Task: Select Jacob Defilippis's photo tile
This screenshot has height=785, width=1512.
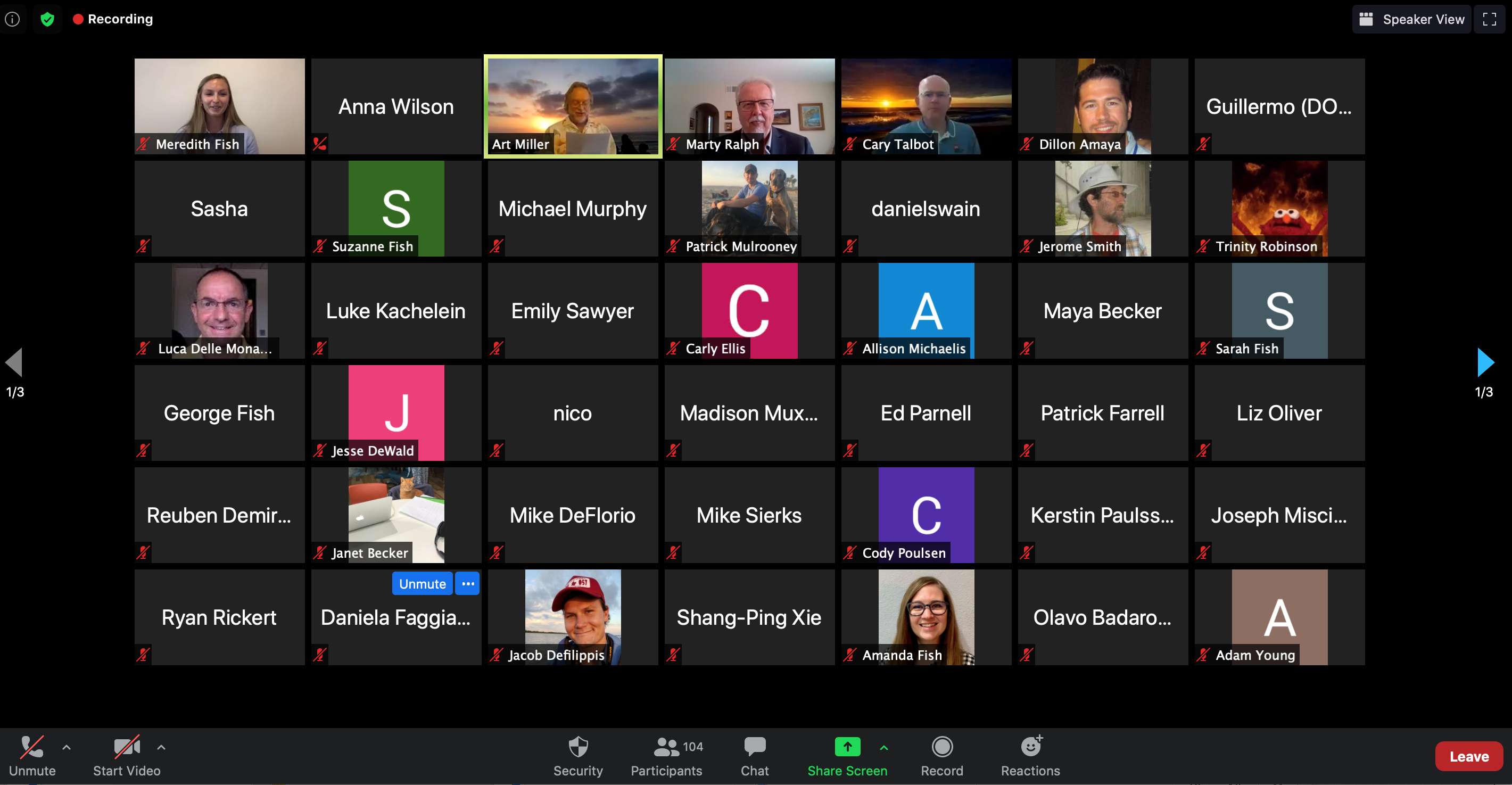Action: click(x=573, y=617)
